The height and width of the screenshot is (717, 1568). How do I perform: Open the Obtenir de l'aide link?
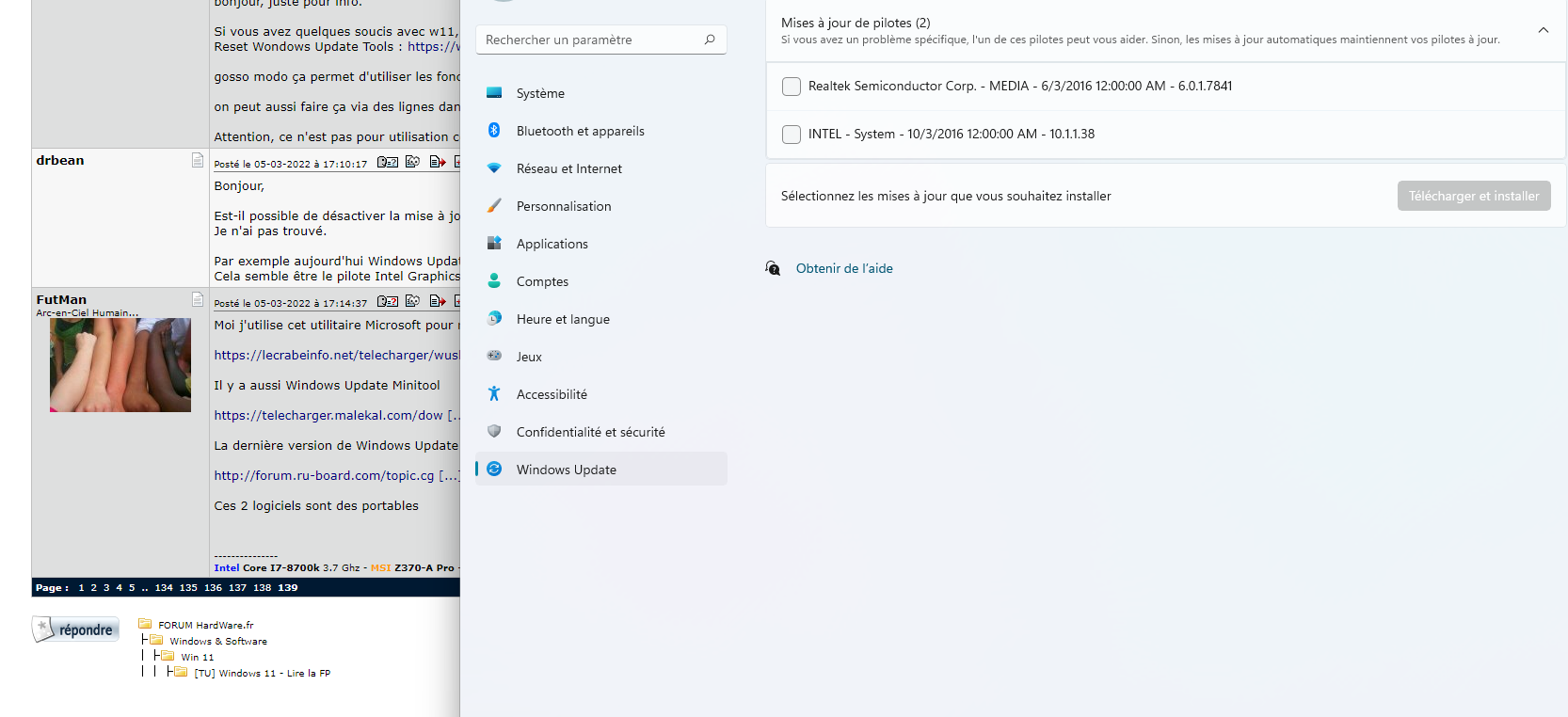point(843,268)
